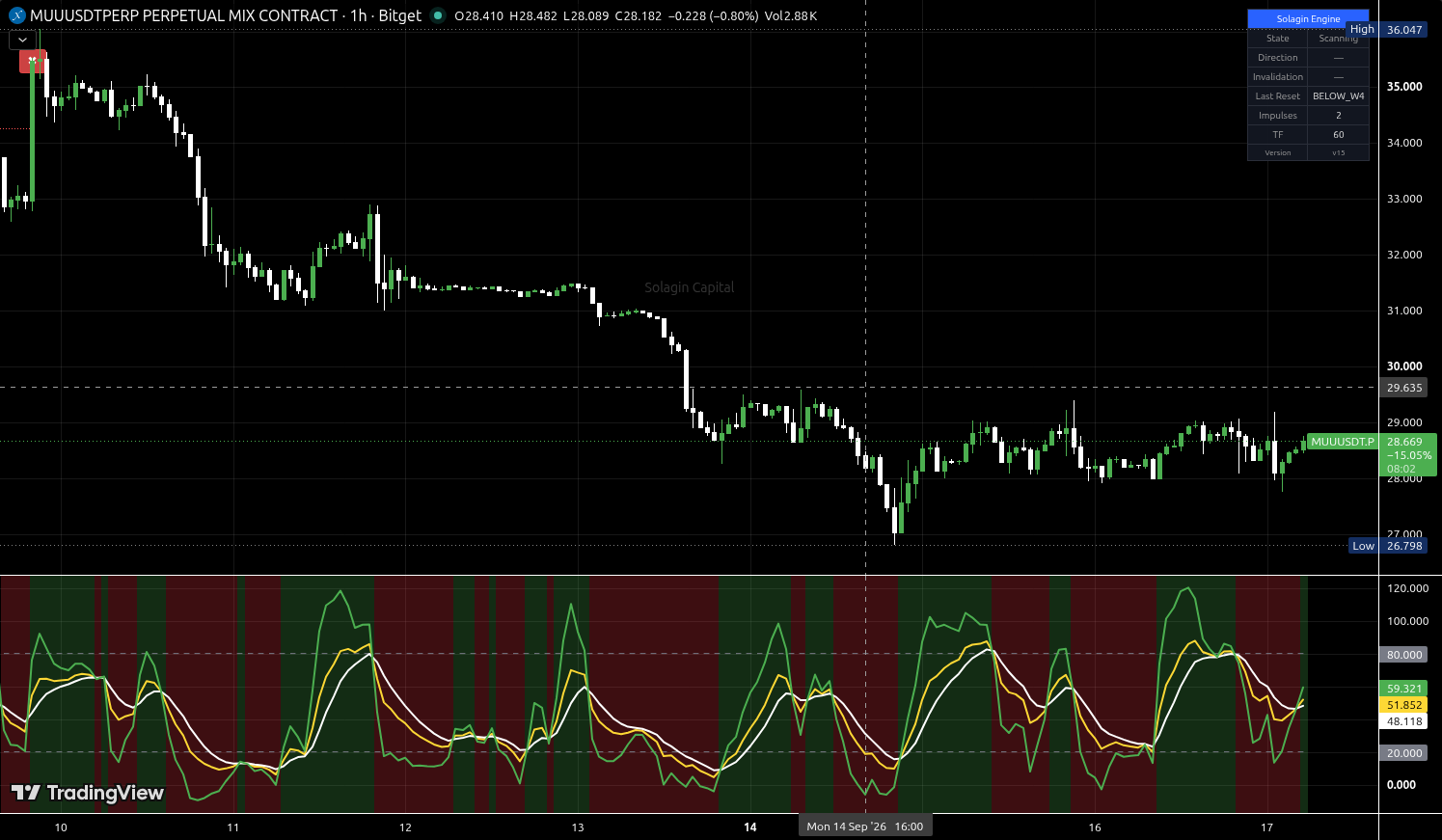Click the BELOW_W4 cell in Solagin Engine table
The height and width of the screenshot is (840, 1442).
tap(1338, 96)
